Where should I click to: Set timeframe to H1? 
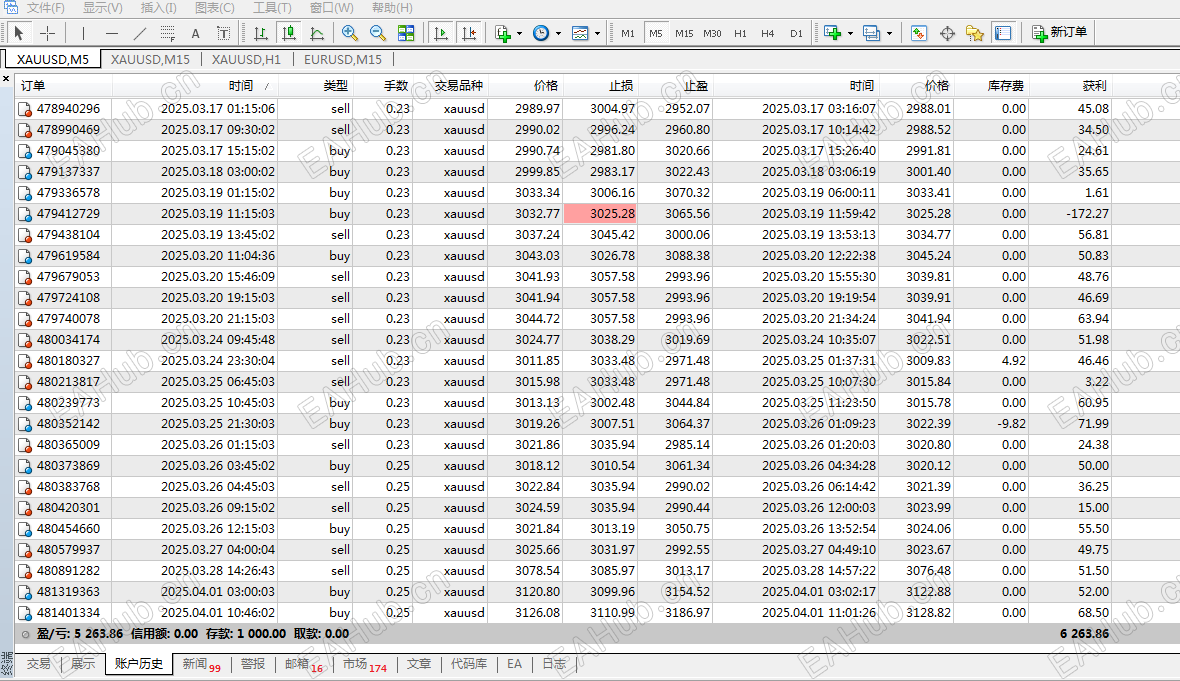point(741,33)
